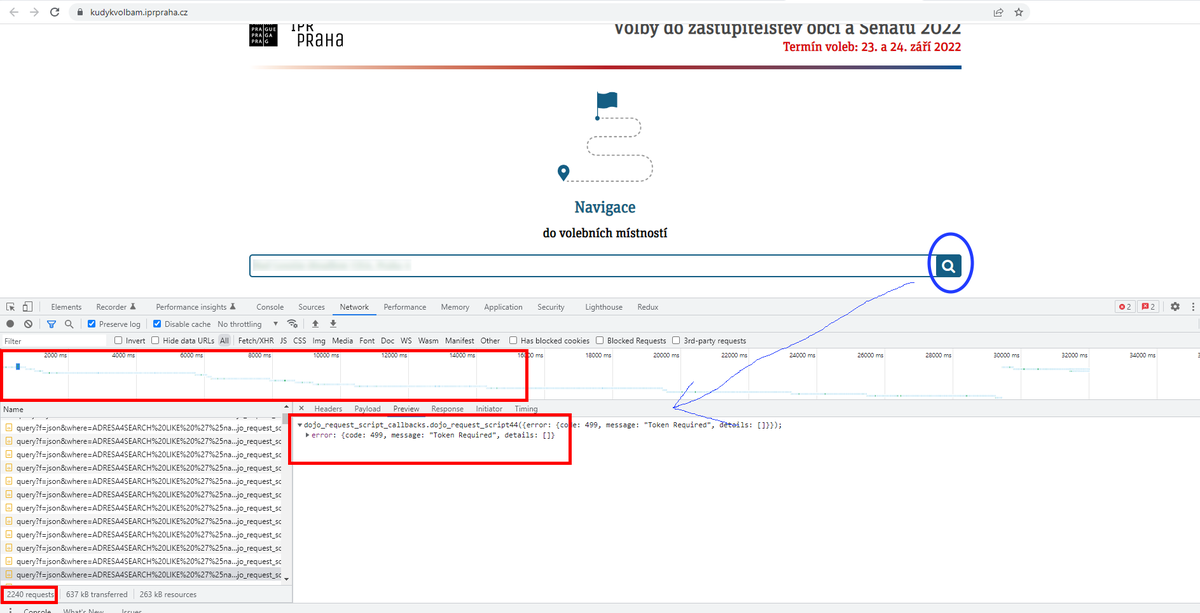This screenshot has width=1200, height=613.
Task: Open the No throttling dropdown
Action: pos(240,323)
